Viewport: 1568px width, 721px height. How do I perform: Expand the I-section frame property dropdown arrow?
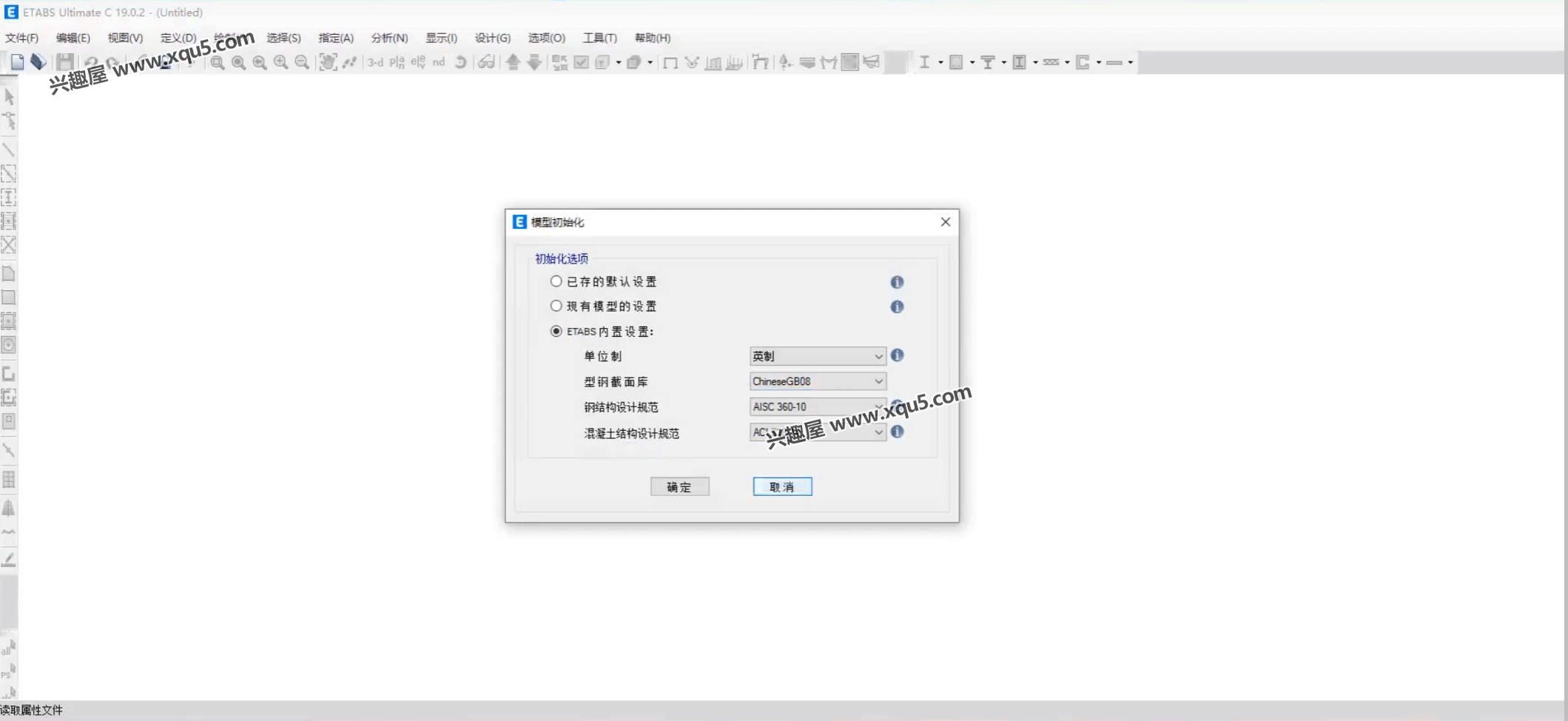click(941, 62)
